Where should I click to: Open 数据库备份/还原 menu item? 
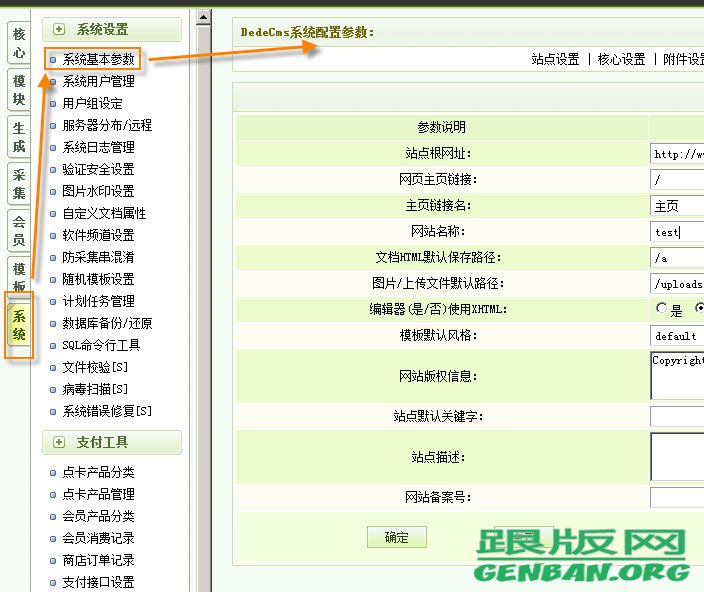(x=107, y=323)
